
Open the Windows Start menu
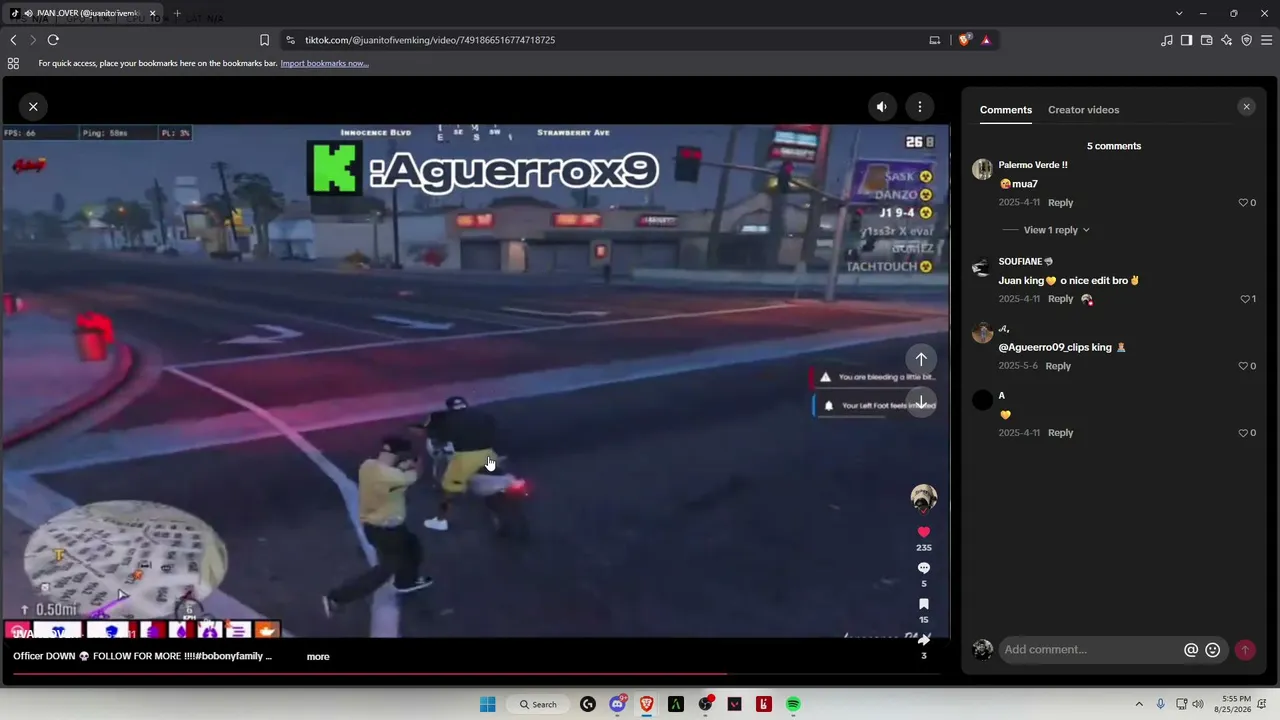pyautogui.click(x=488, y=704)
